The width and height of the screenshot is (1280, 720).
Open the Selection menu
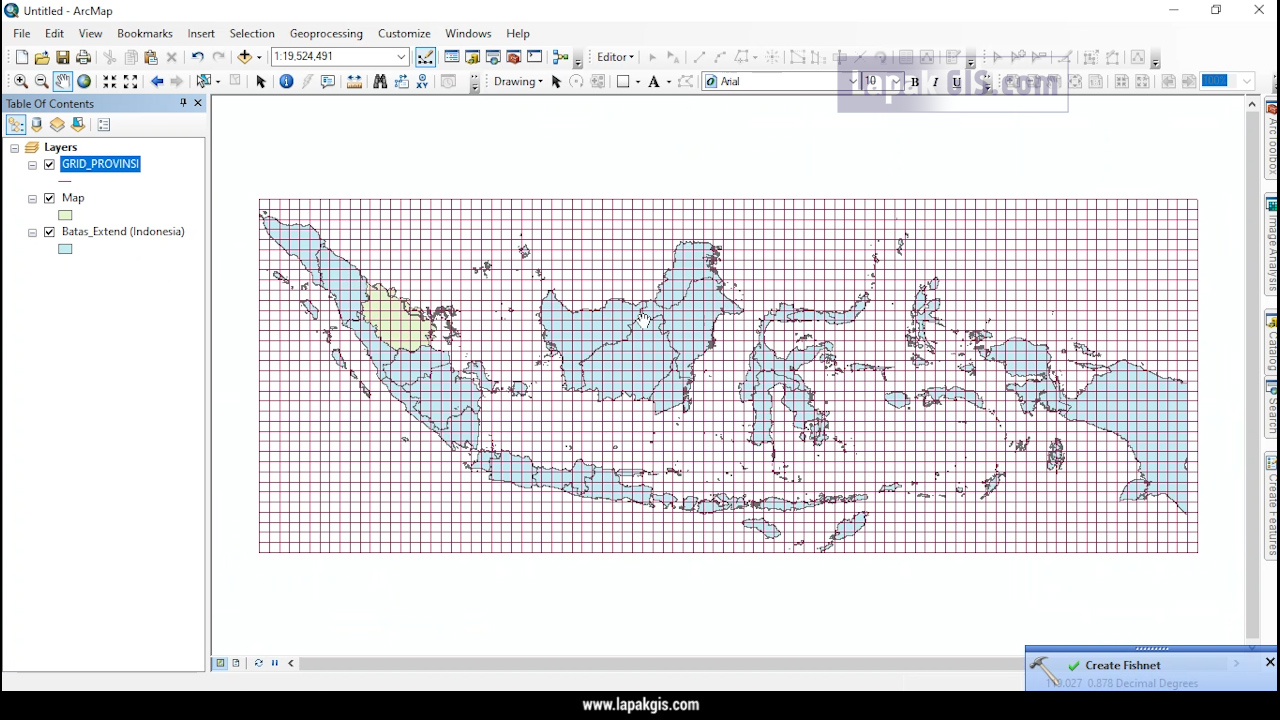point(252,33)
